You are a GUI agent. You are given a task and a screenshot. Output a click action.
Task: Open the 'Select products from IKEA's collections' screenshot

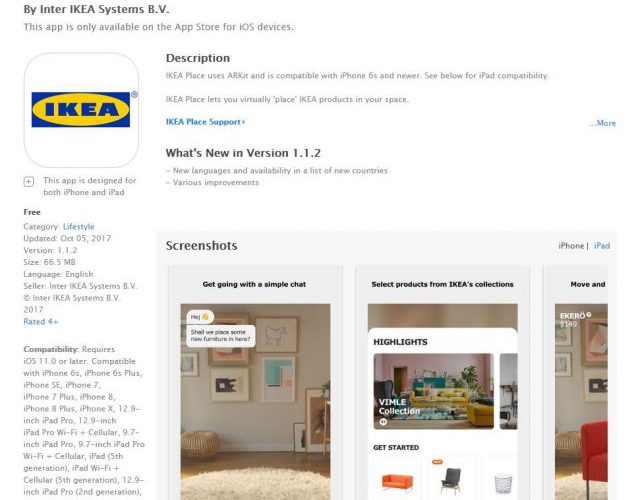coord(442,382)
